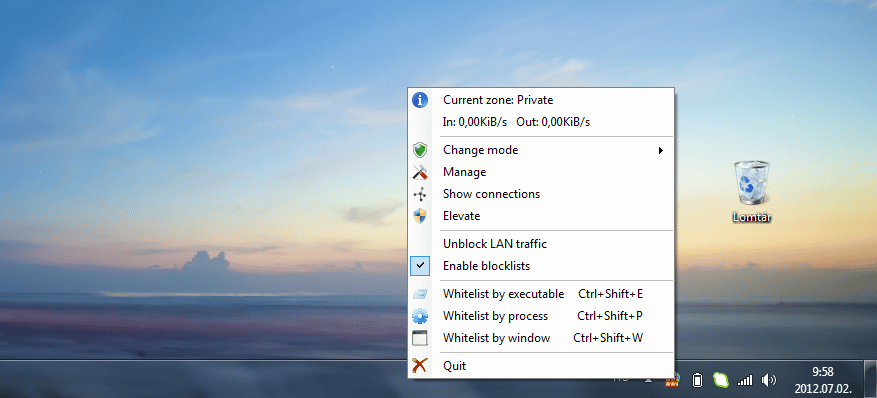Image resolution: width=877 pixels, height=398 pixels.
Task: Click the Ctrl+Shift+E shortcut label
Action: pos(611,294)
